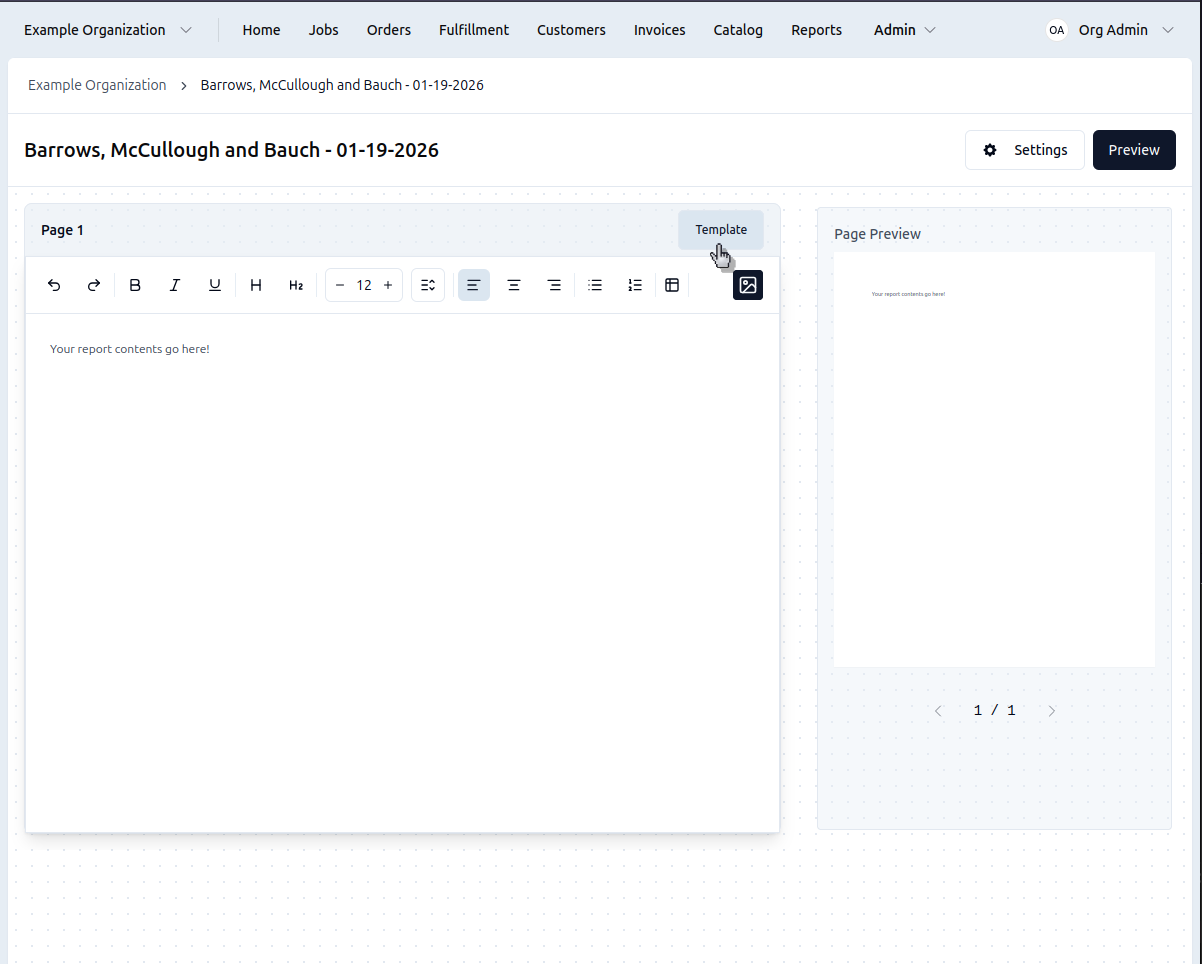This screenshot has height=964, width=1202.
Task: Expand the Admin menu
Action: [x=904, y=30]
